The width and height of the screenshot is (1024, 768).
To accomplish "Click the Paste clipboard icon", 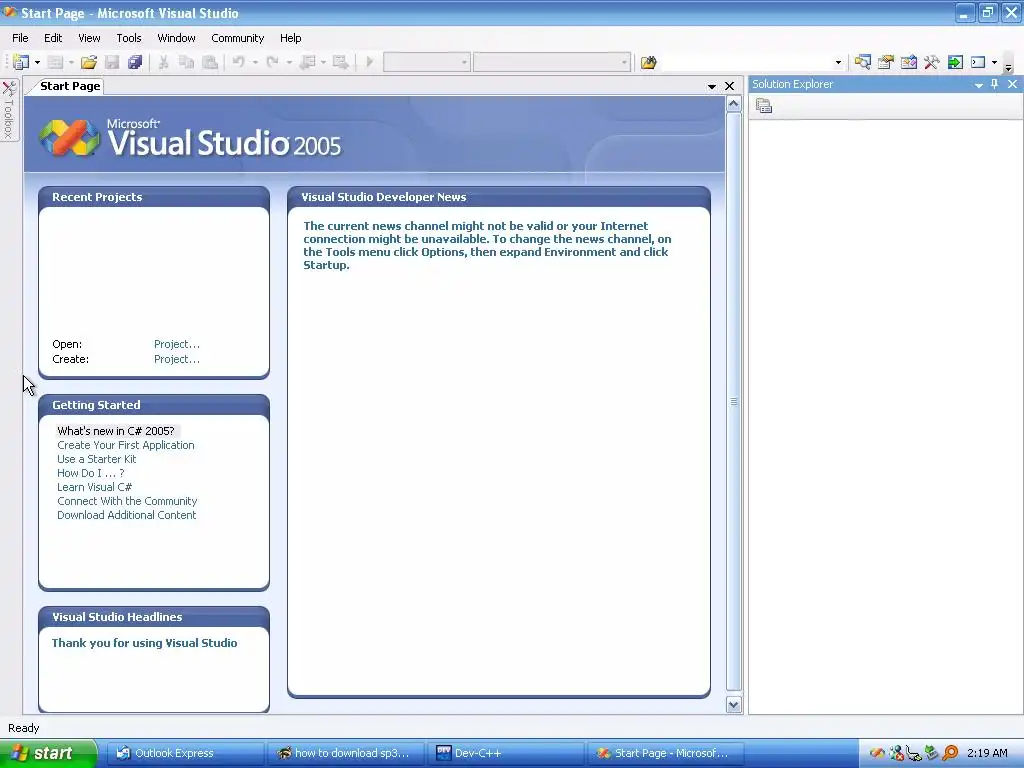I will click(x=210, y=62).
